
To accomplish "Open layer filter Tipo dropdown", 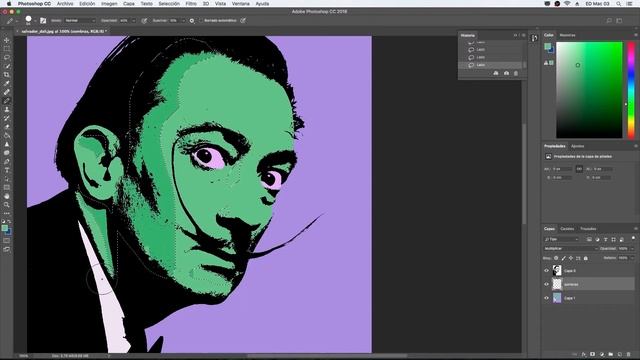I will pyautogui.click(x=561, y=239).
